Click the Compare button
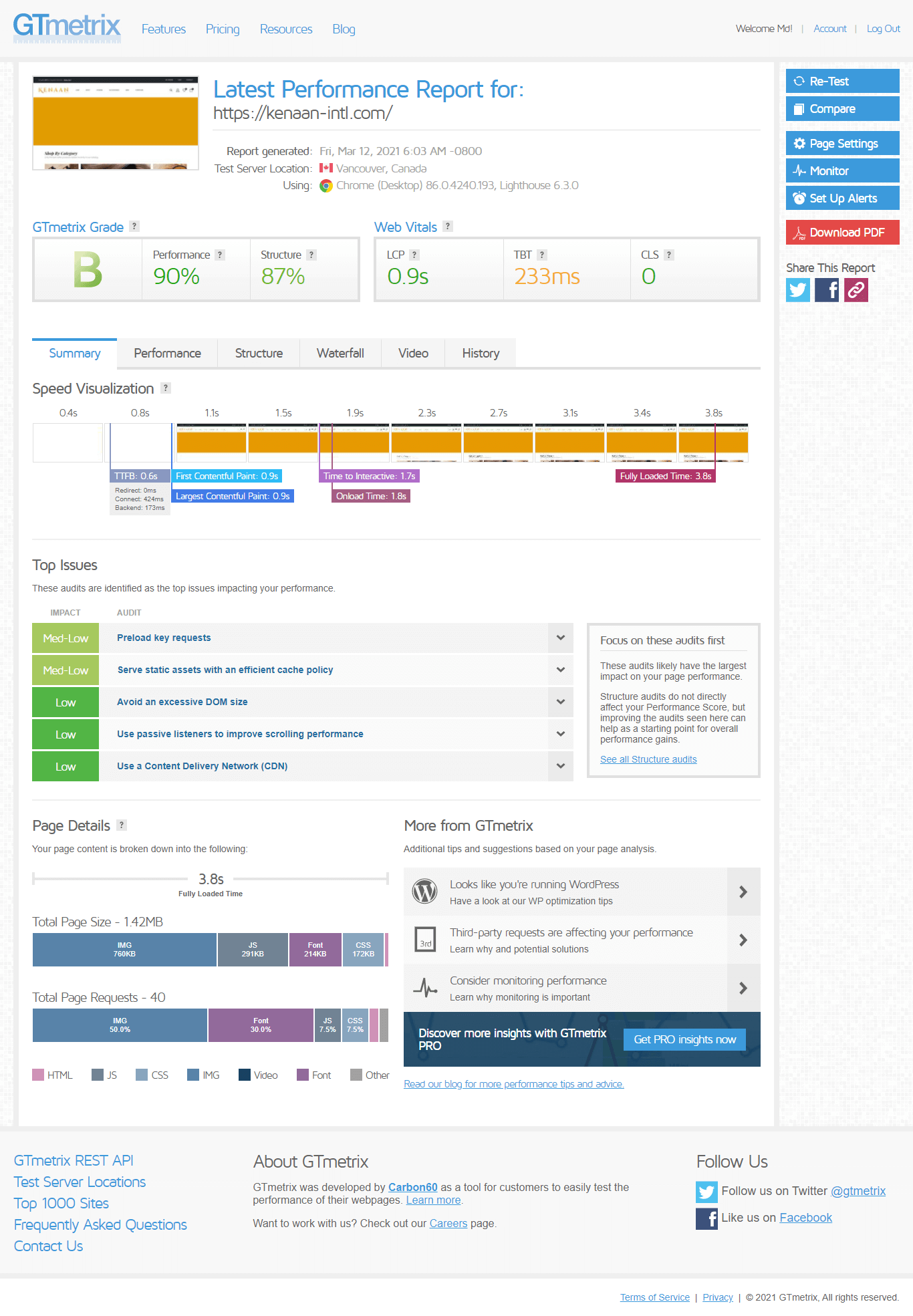913x1316 pixels. coord(842,108)
